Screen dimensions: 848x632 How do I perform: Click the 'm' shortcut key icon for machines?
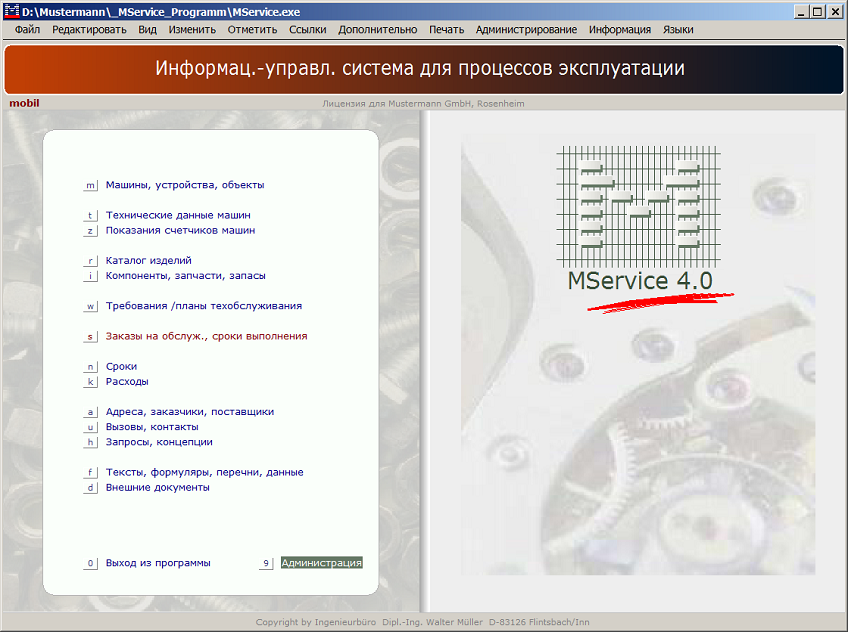coord(90,185)
